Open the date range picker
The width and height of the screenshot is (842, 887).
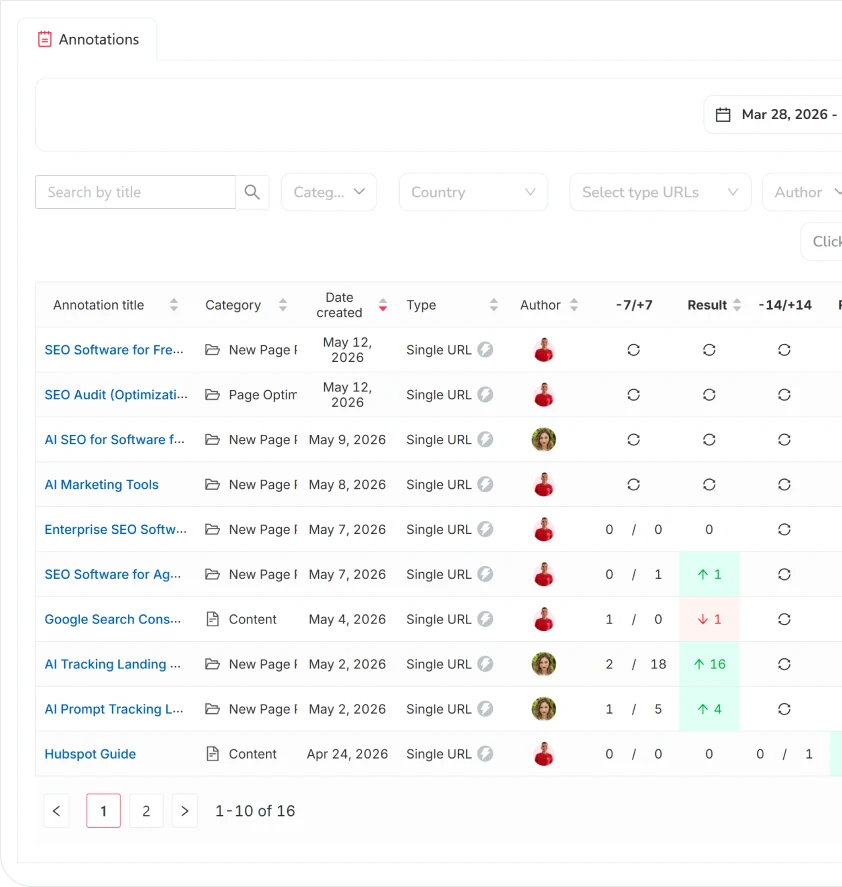[x=773, y=115]
